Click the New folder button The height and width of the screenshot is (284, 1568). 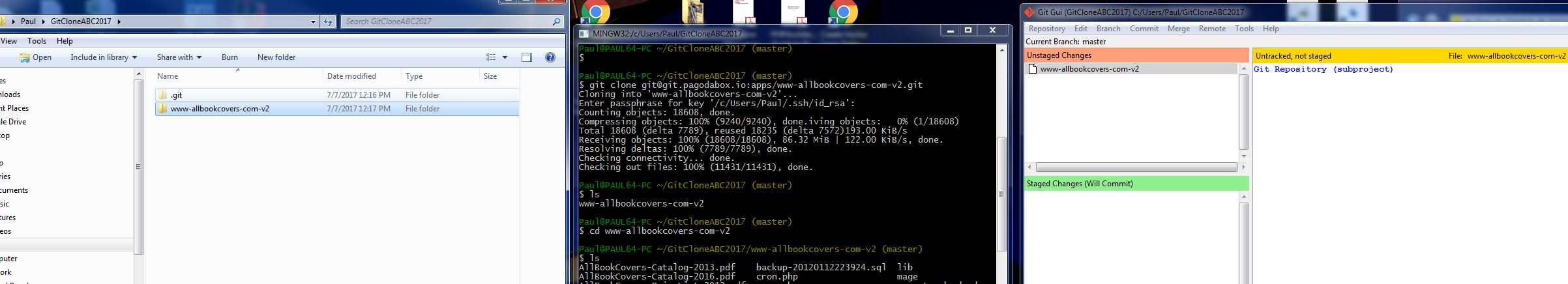[276, 57]
